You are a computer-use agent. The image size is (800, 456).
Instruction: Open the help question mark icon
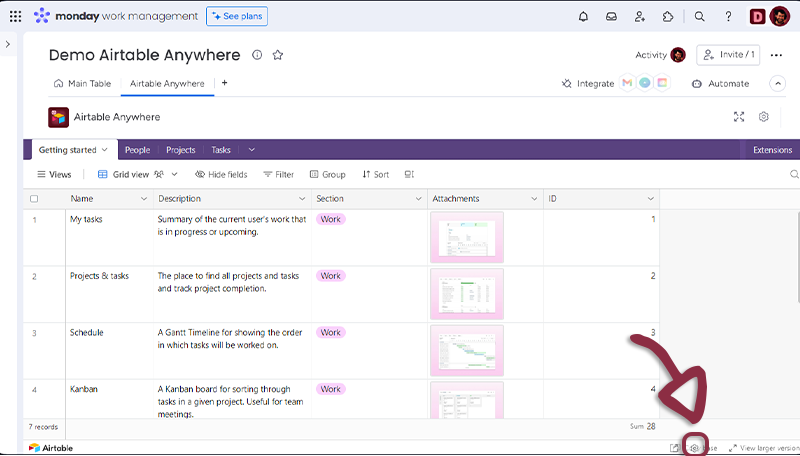(728, 16)
